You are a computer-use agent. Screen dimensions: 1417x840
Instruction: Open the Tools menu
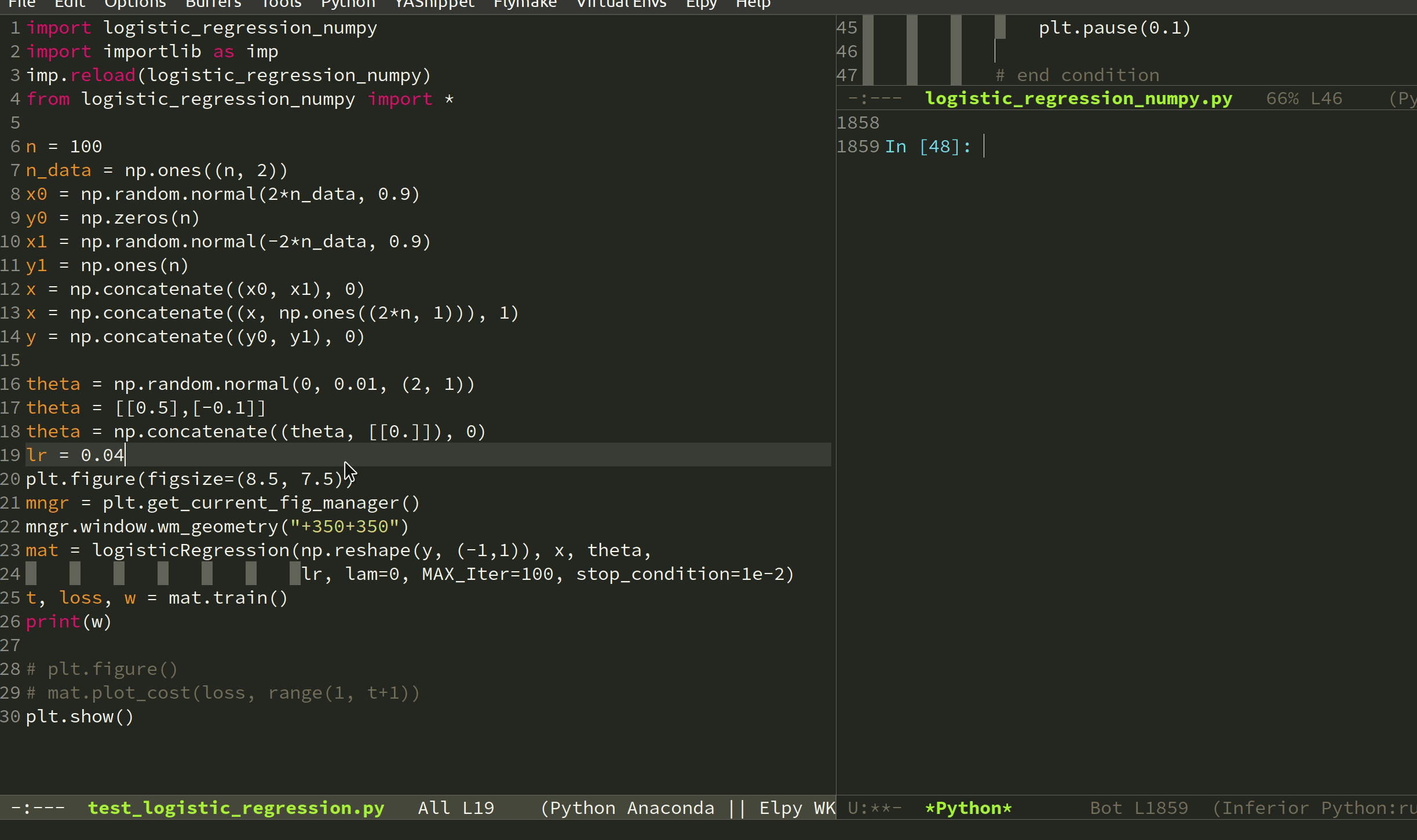(281, 4)
